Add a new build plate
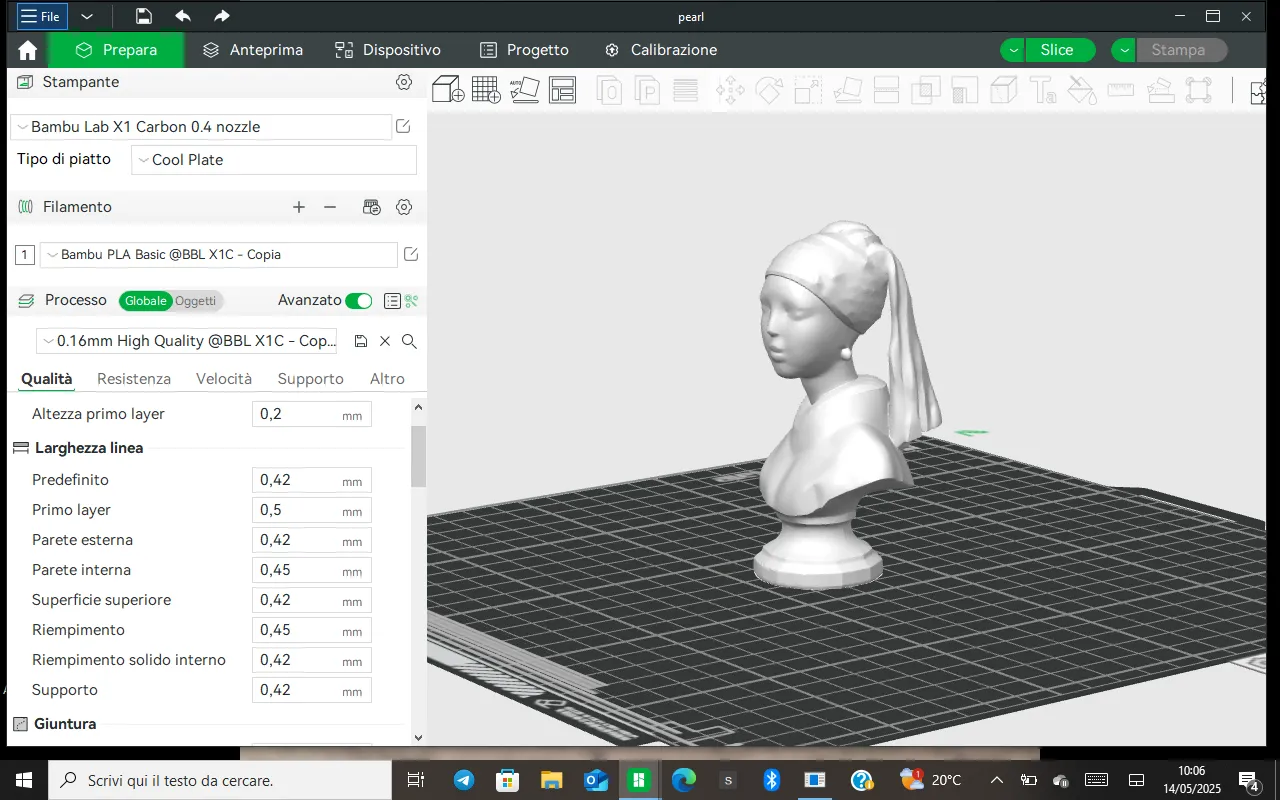Screen dimensions: 1280x800 486,90
